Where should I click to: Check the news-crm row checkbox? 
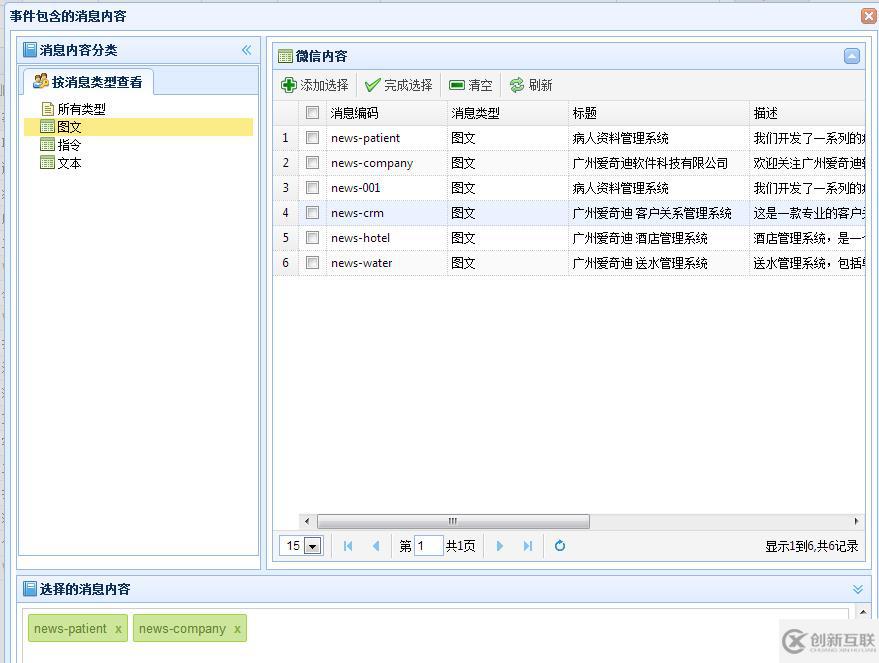(x=312, y=213)
